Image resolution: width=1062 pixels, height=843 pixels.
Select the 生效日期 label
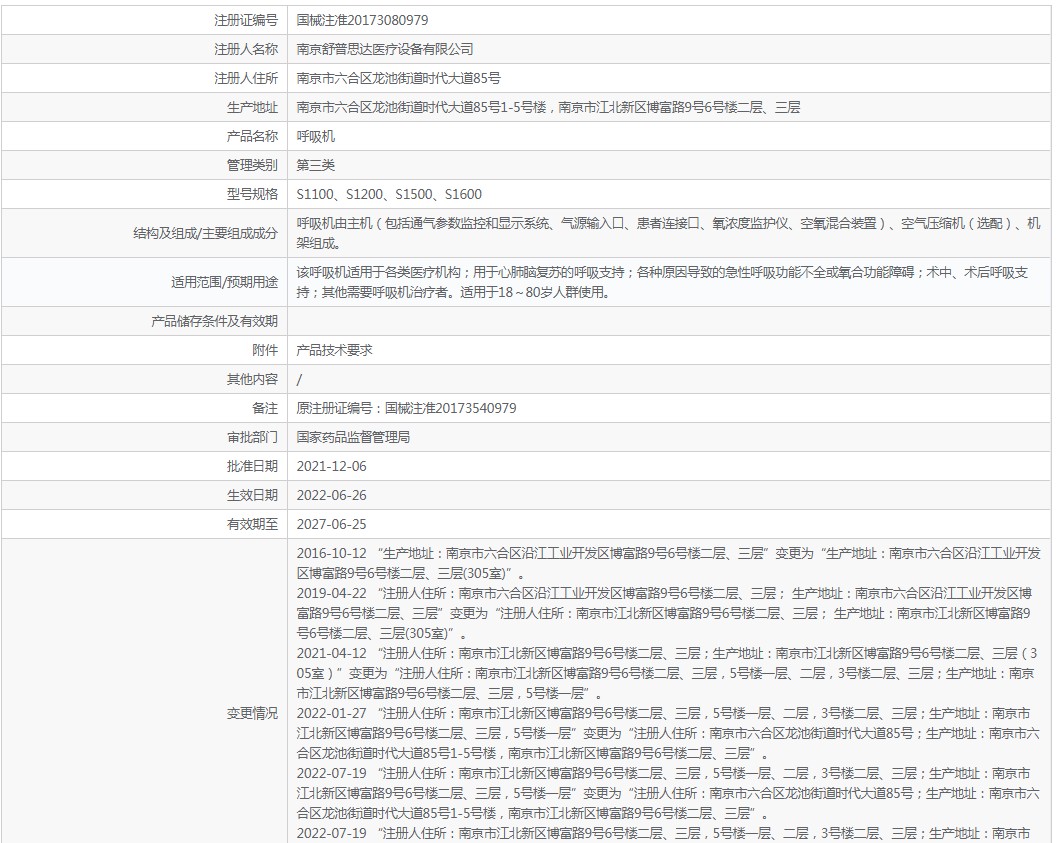(x=252, y=496)
